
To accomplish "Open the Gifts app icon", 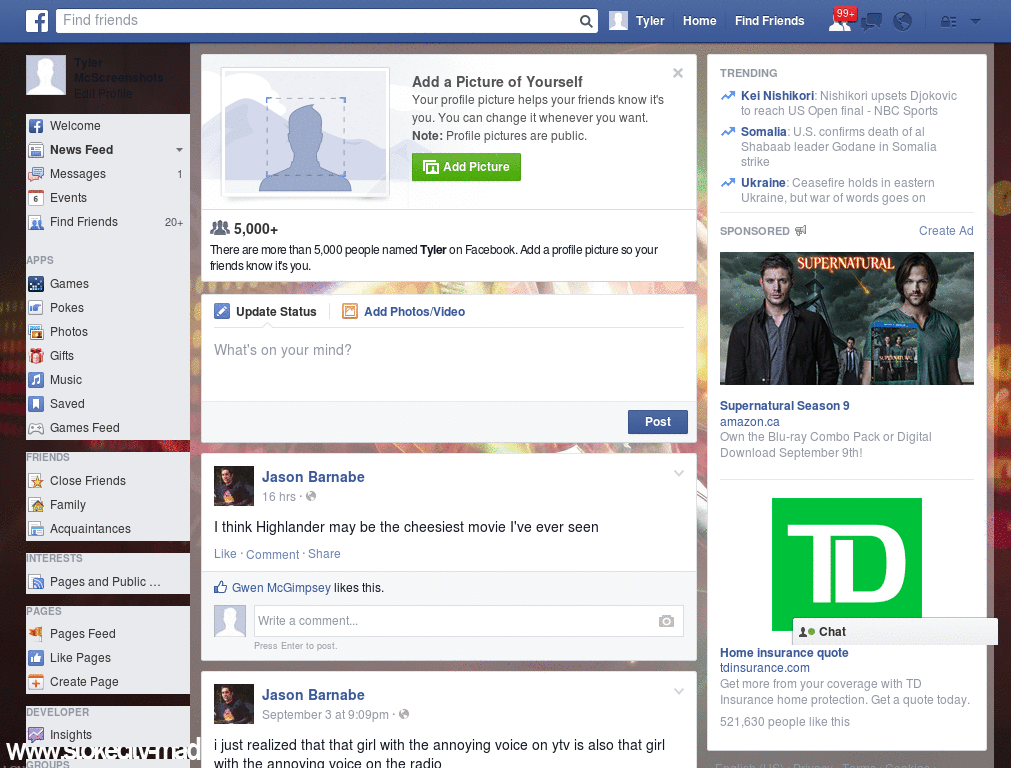I will (x=36, y=356).
